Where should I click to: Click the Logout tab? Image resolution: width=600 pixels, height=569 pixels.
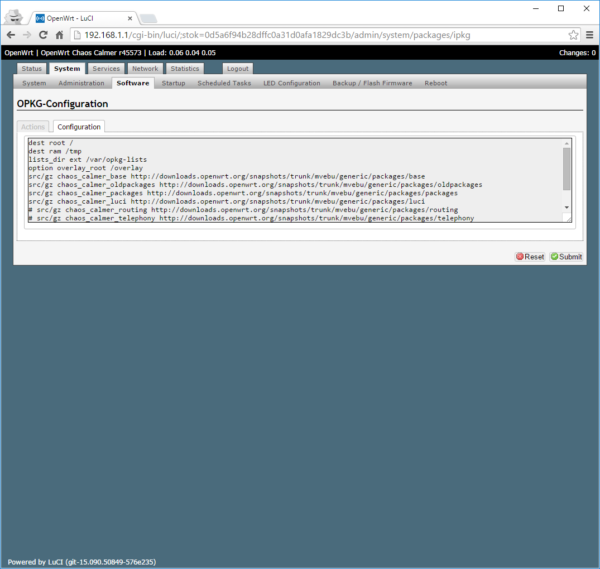pos(237,69)
